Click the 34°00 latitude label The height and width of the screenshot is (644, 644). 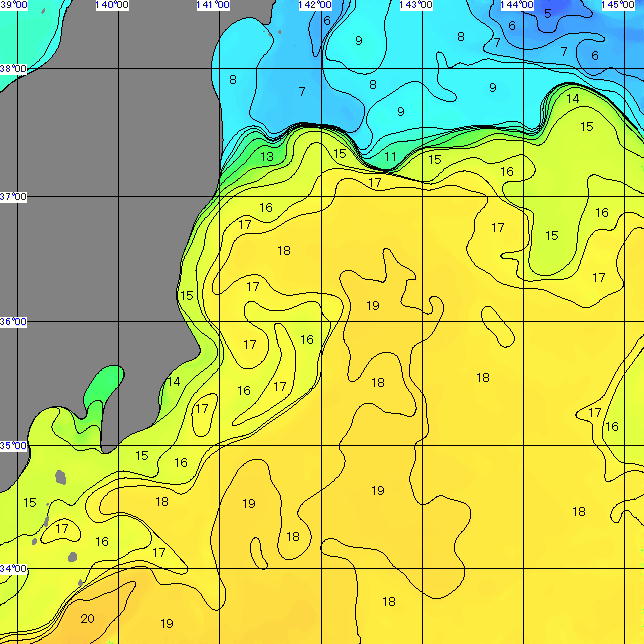tap(13, 569)
